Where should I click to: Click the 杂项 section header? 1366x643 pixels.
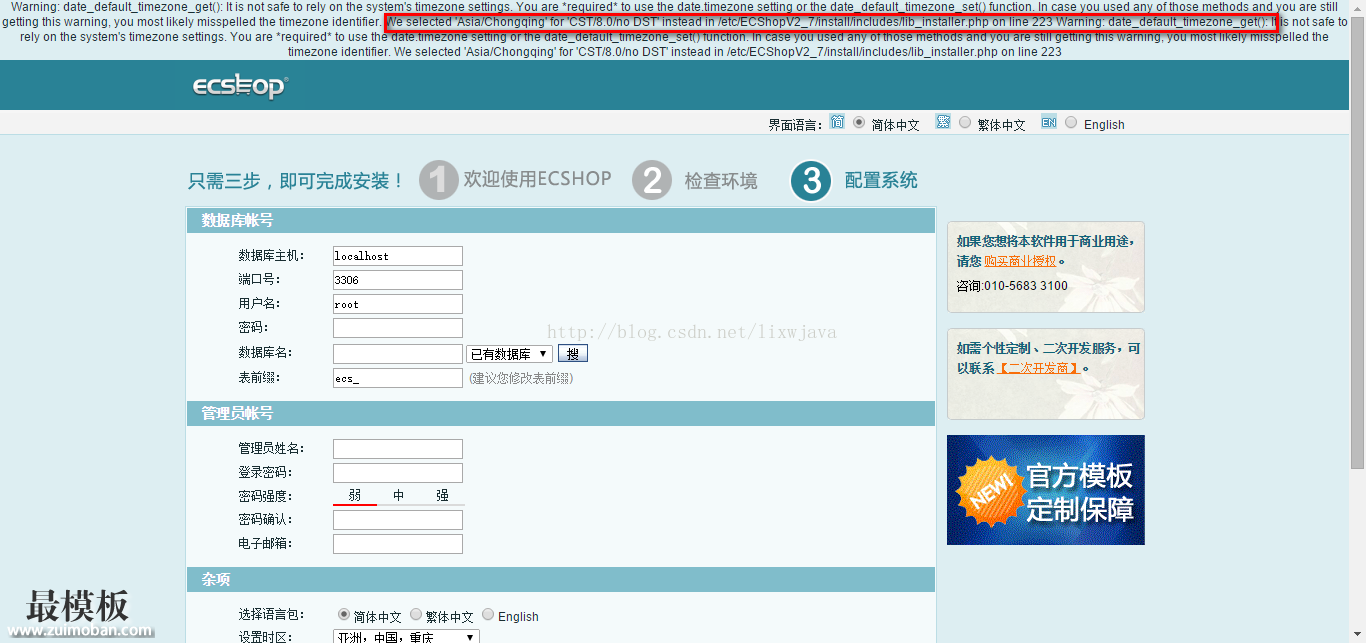click(561, 580)
